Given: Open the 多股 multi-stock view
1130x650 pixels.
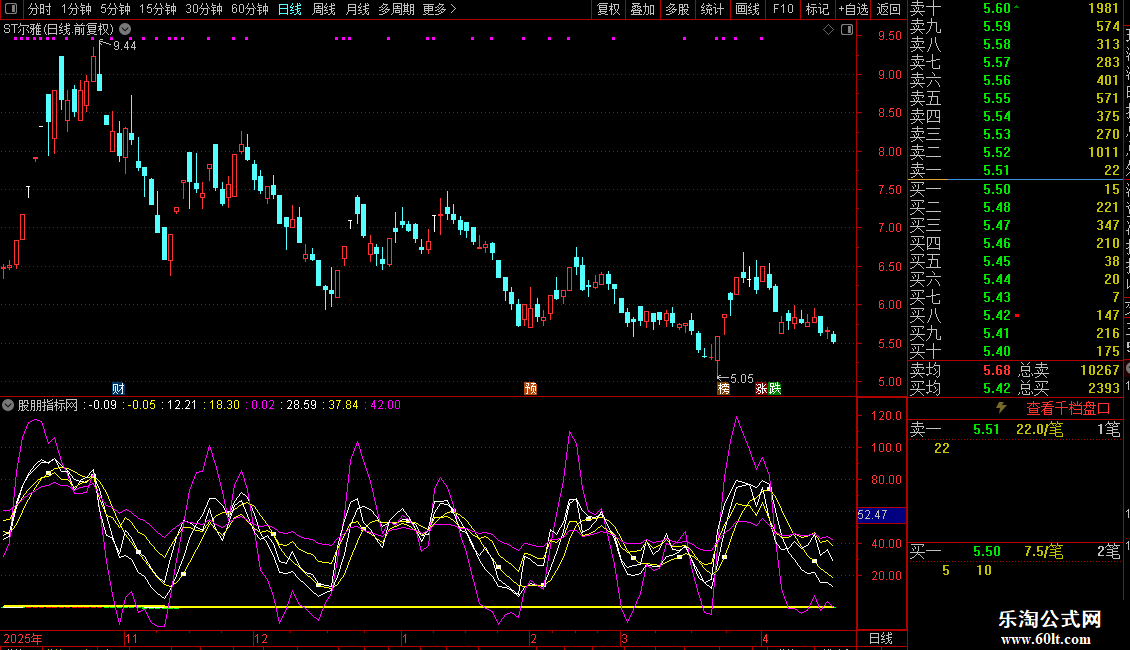Looking at the screenshot, I should coord(677,9).
